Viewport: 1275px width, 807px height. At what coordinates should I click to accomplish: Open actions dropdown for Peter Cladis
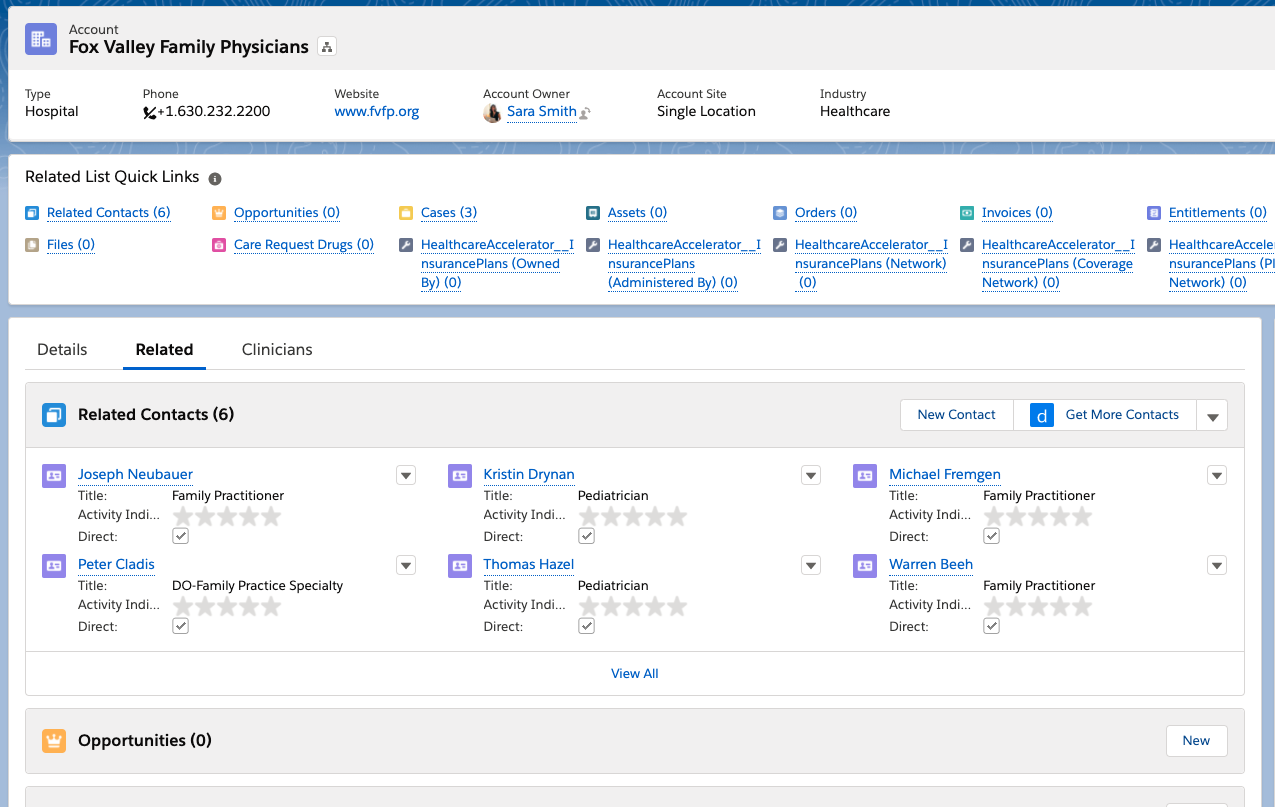406,566
